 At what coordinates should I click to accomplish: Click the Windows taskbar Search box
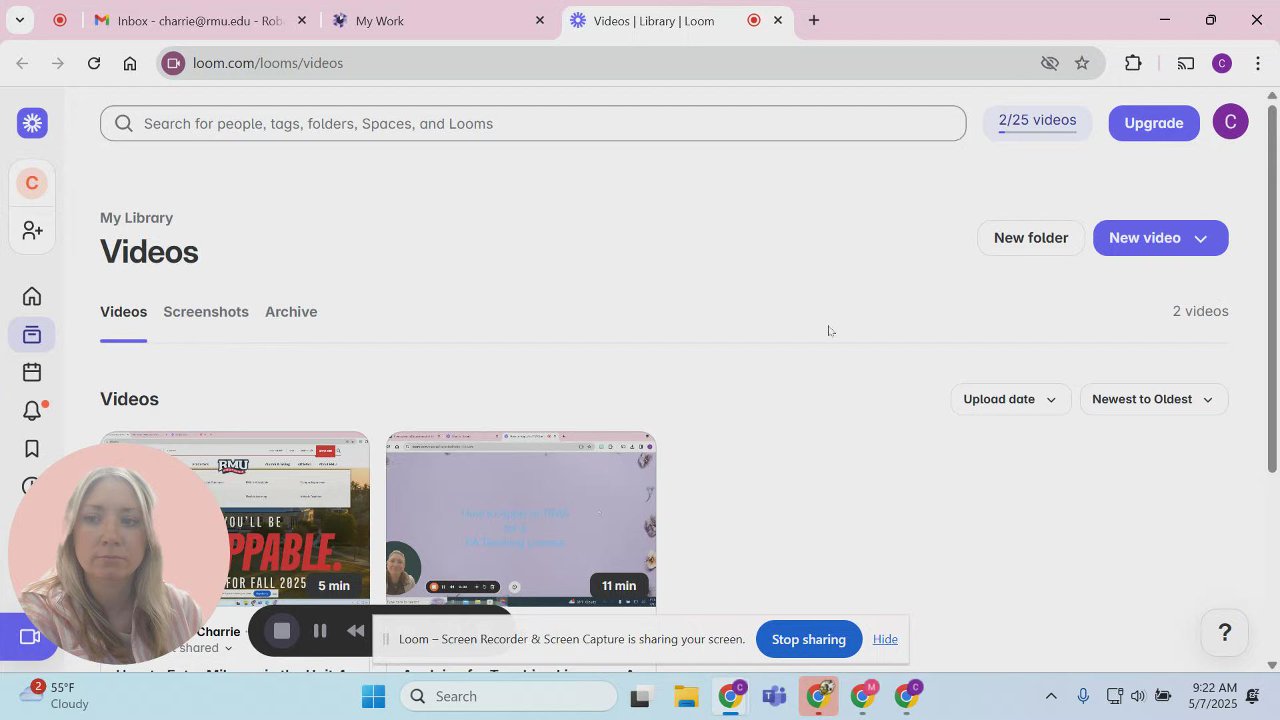coord(510,696)
